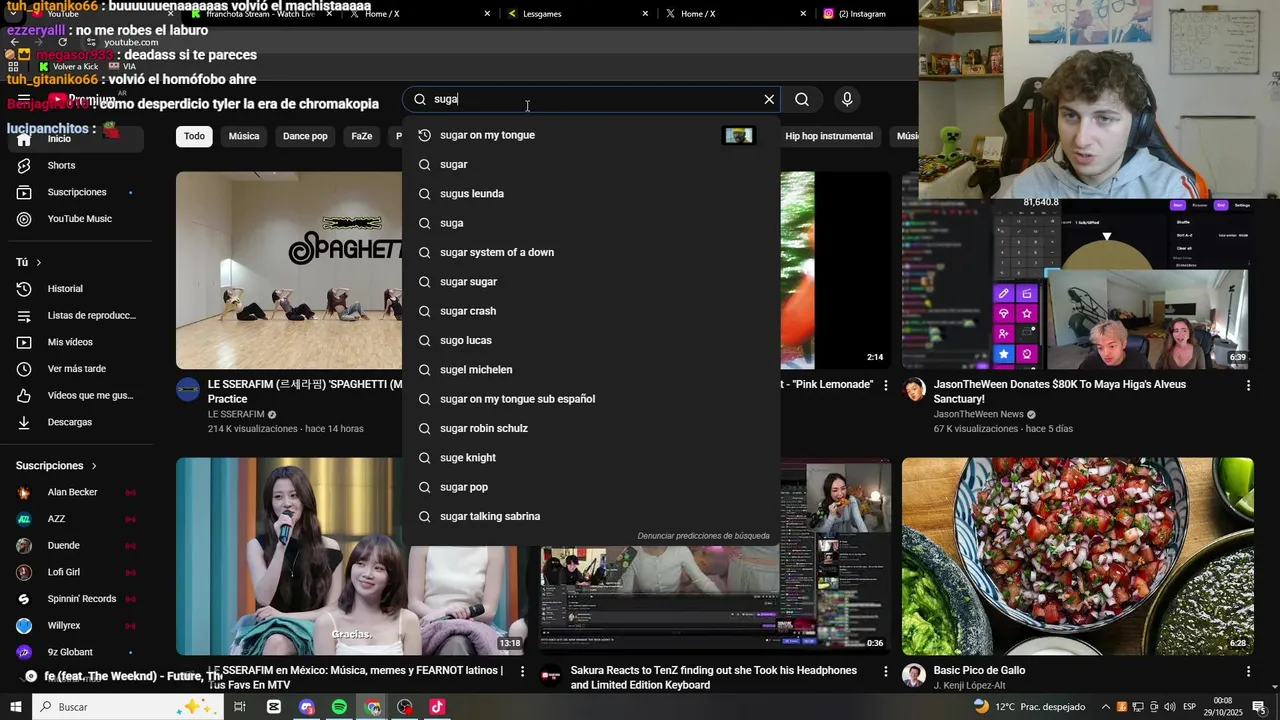The image size is (1280, 720).
Task: Choose suggestion 'sugar crash'
Action: click(x=591, y=311)
